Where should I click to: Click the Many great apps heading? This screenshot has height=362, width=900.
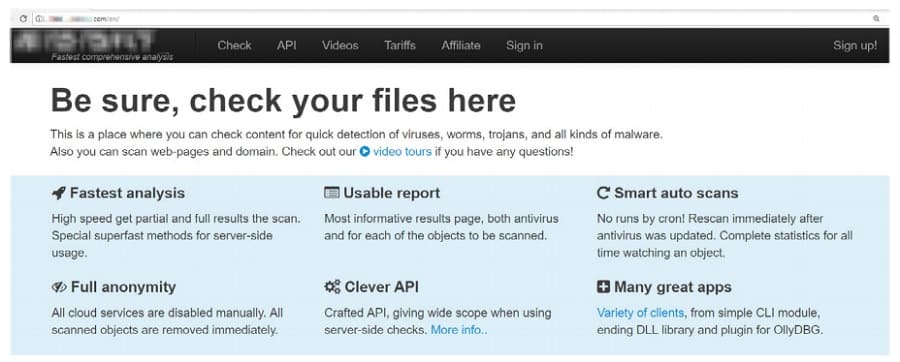673,287
